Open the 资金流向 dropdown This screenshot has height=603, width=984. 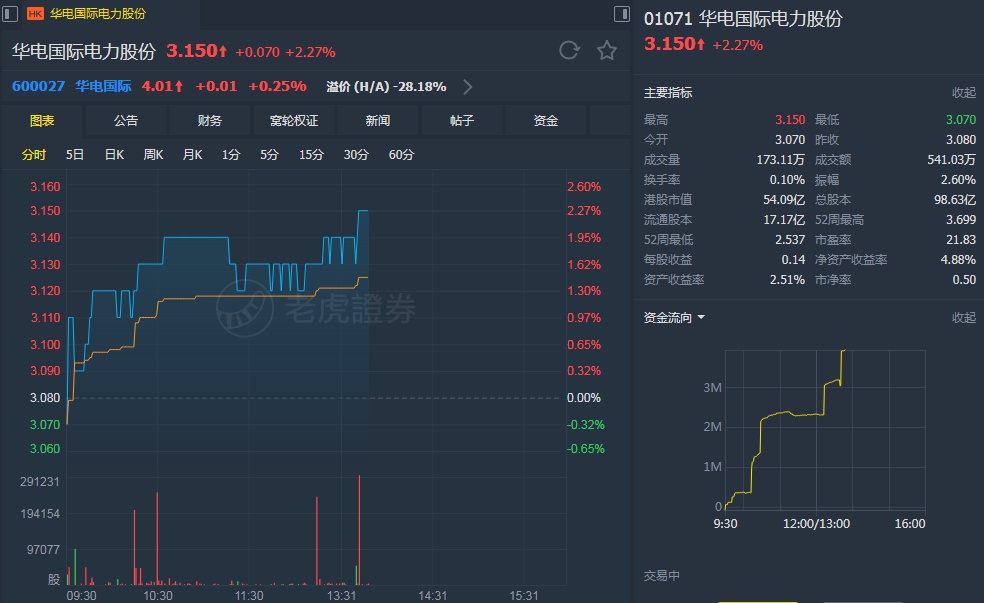tap(674, 318)
